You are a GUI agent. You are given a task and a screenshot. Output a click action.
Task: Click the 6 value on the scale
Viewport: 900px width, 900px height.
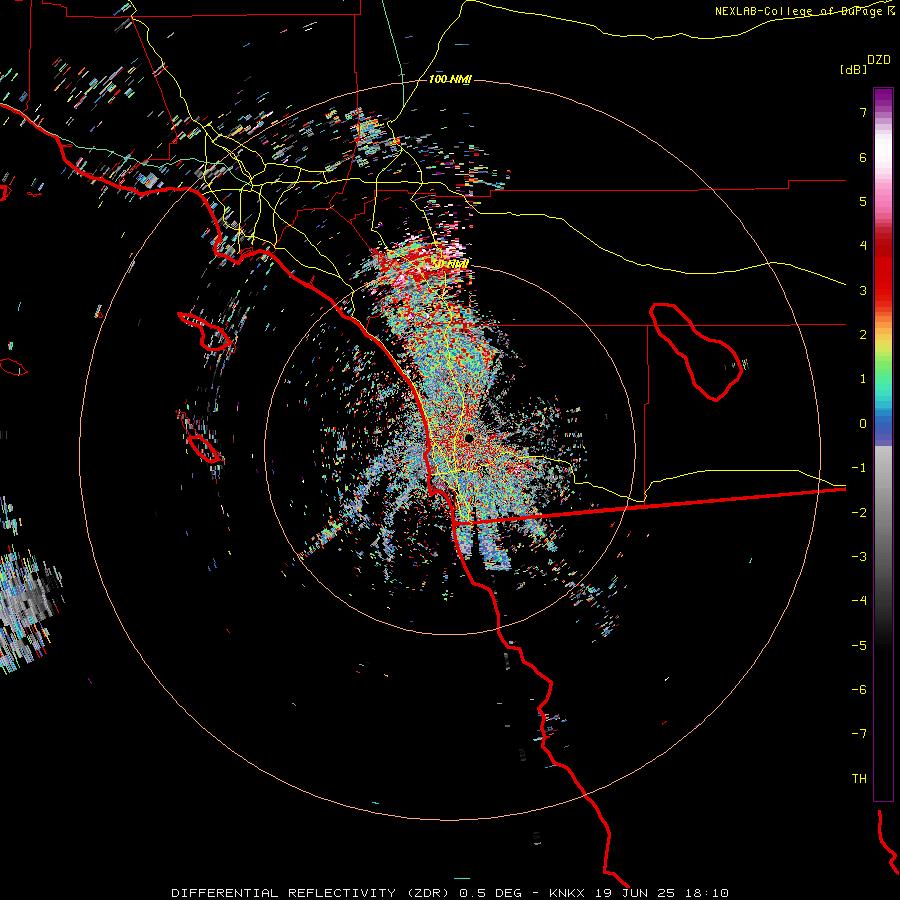tap(863, 157)
